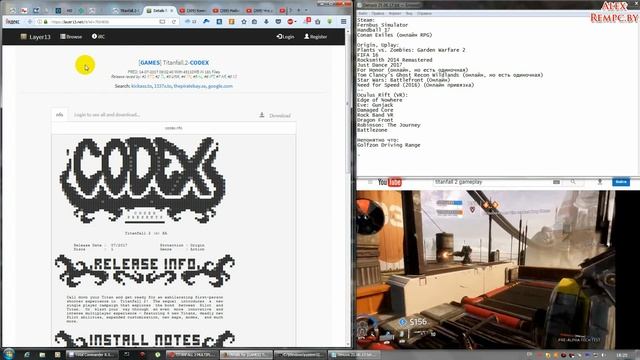Click the green padlock in the address bar
640x360 pixels.
point(46,22)
